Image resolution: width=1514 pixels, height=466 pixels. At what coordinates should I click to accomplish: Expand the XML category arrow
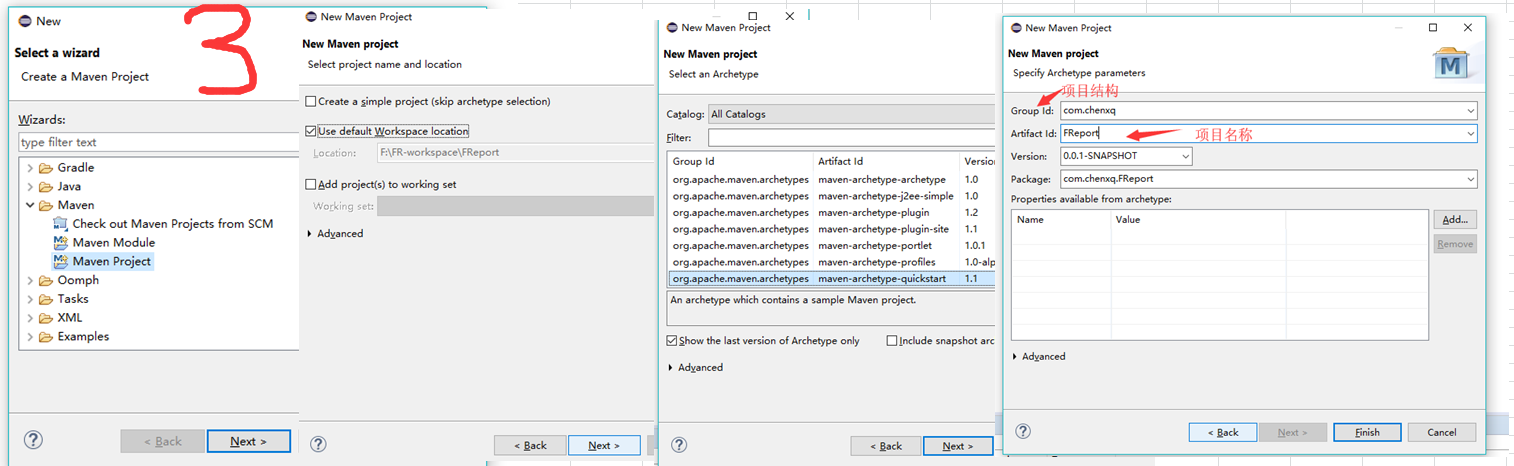(29, 318)
